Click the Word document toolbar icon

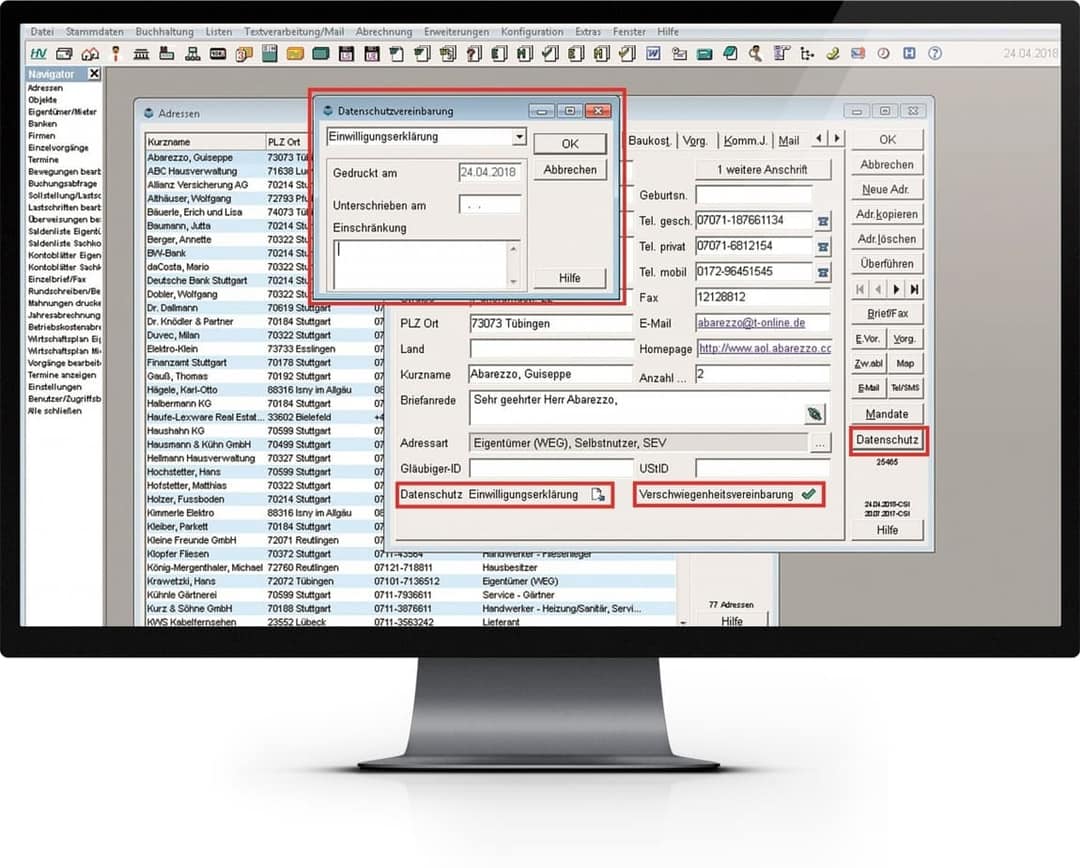click(653, 53)
